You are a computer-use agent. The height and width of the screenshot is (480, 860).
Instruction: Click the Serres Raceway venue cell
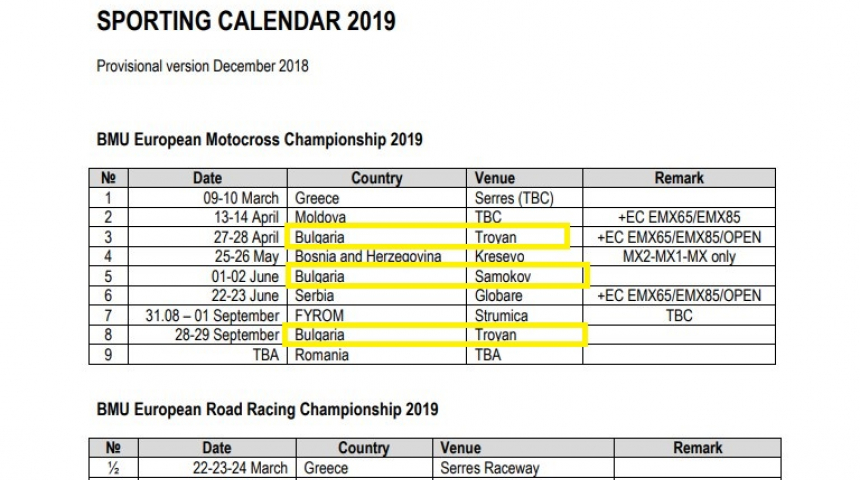pyautogui.click(x=489, y=468)
